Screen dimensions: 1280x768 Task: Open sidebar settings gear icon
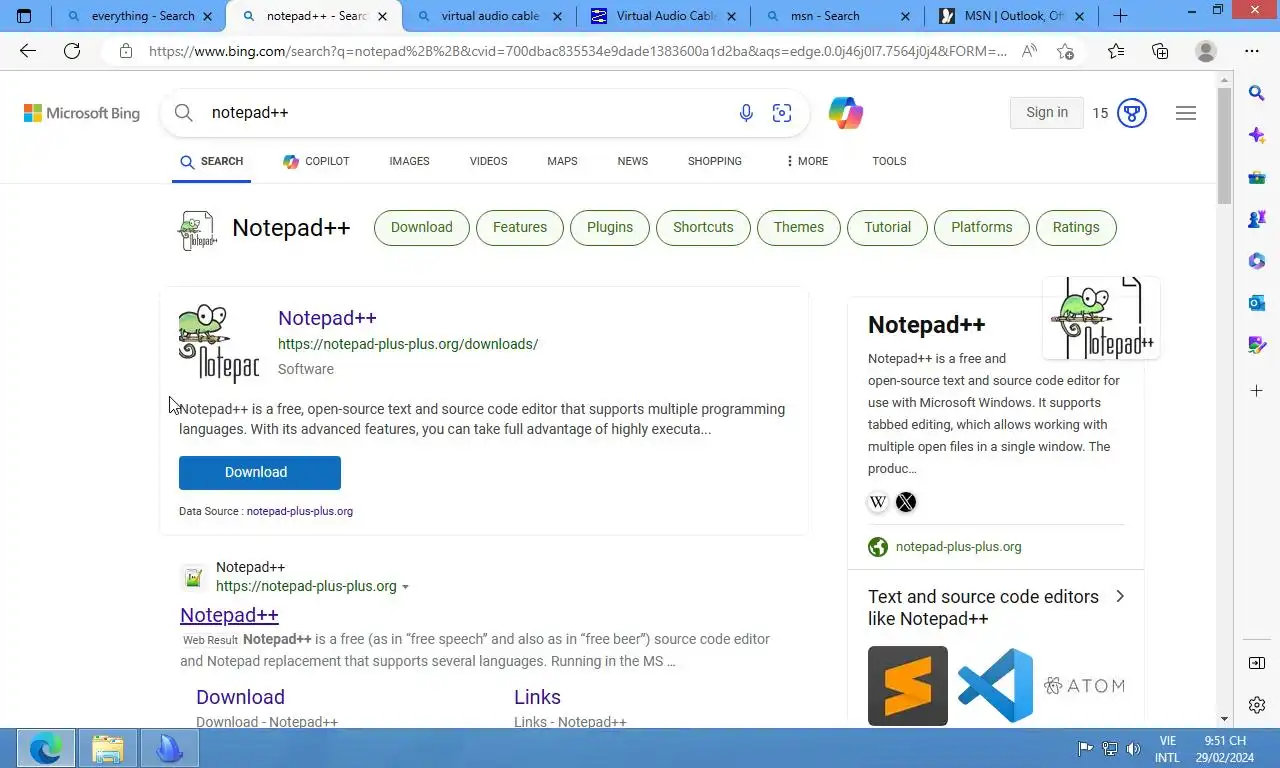1257,705
